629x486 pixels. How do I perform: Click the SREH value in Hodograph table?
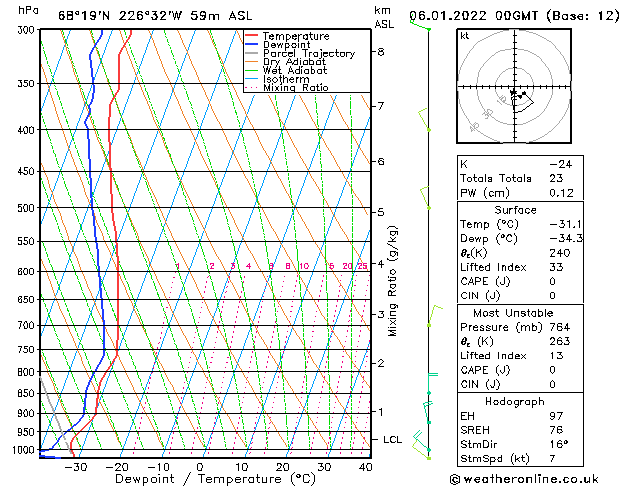[556, 430]
